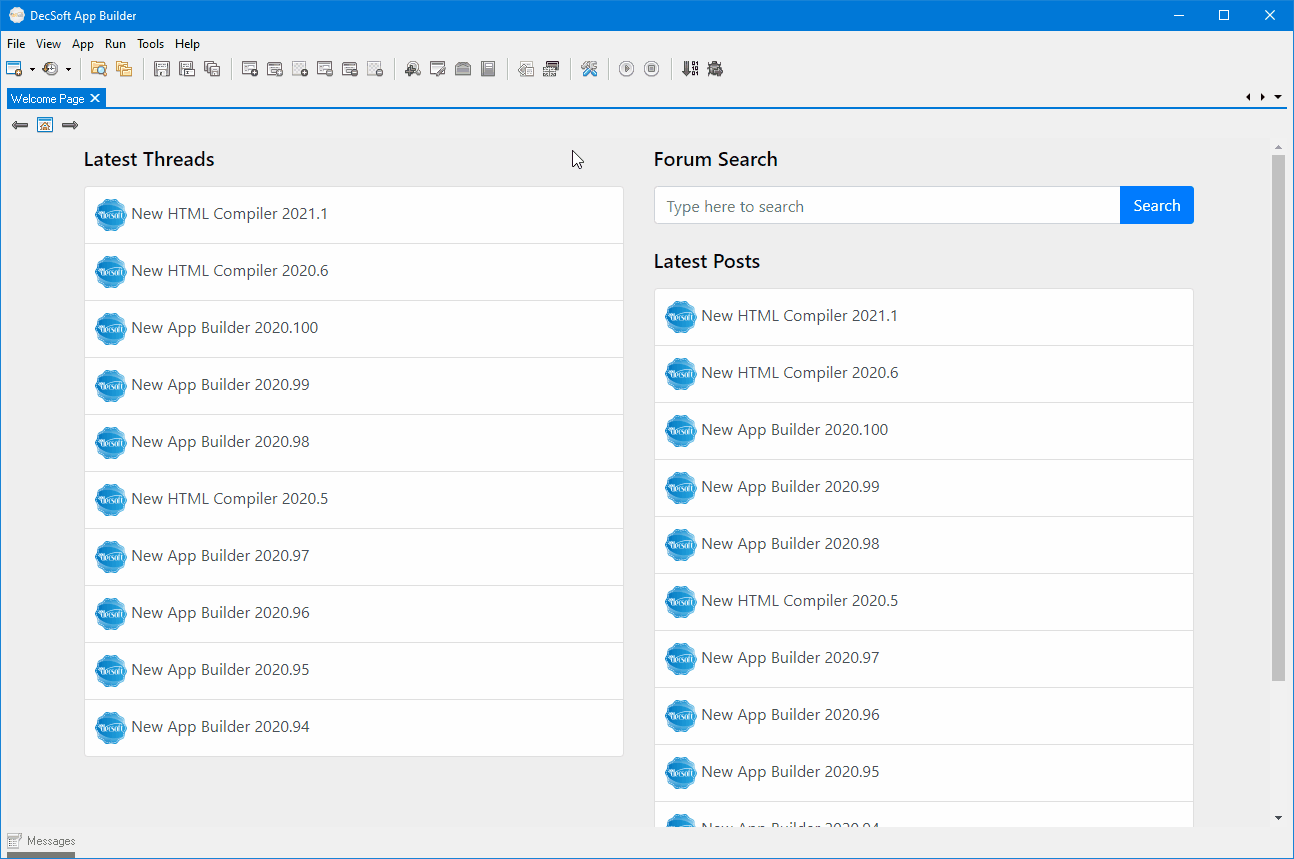Open post New App Builder 2020.98 under Latest Posts
Screen dimensions: 1294x859
pyautogui.click(x=924, y=544)
